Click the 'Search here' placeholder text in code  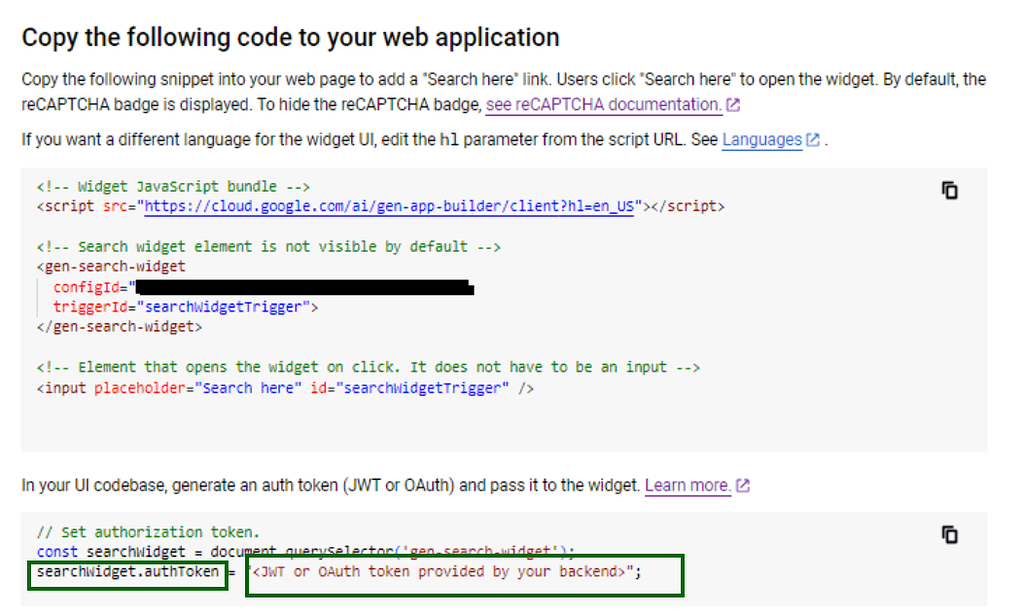click(x=243, y=387)
